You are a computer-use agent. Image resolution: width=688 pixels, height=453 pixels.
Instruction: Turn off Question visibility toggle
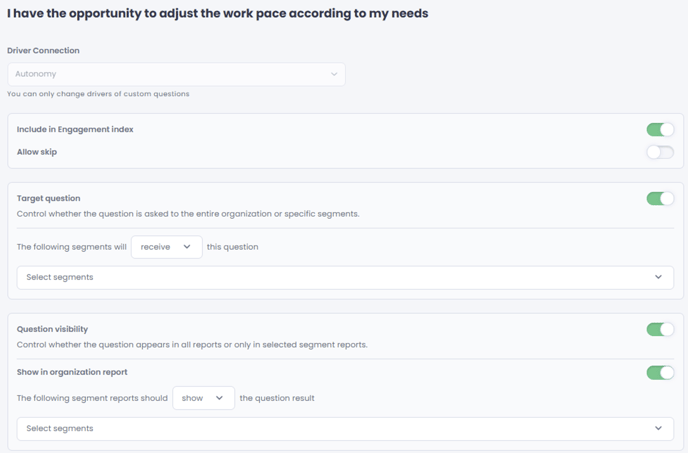click(x=660, y=329)
